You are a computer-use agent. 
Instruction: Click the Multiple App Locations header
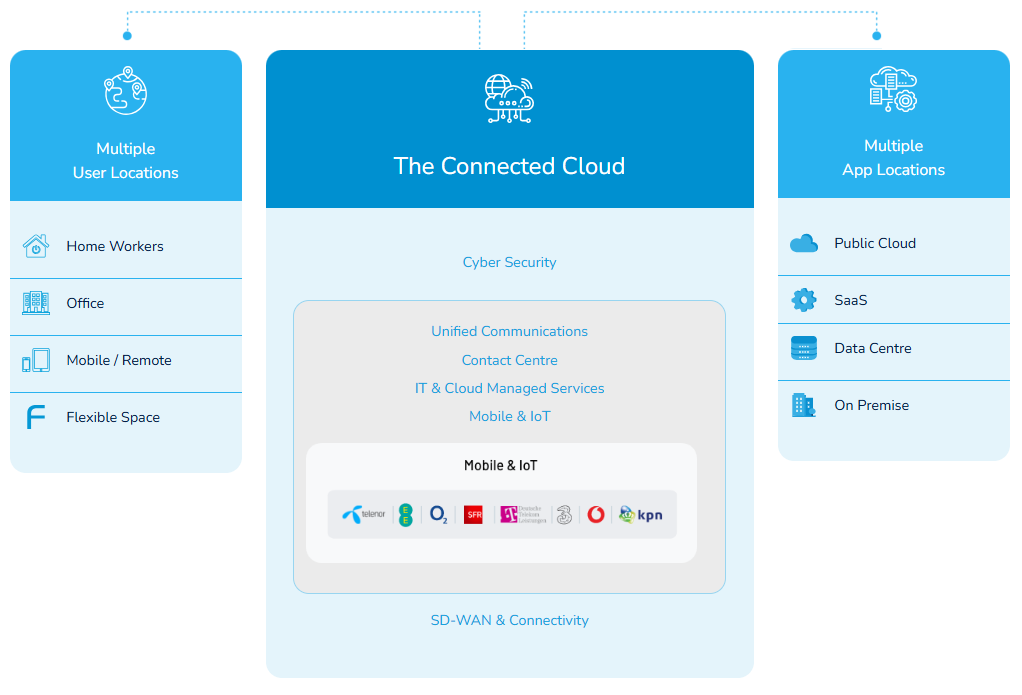click(x=893, y=158)
